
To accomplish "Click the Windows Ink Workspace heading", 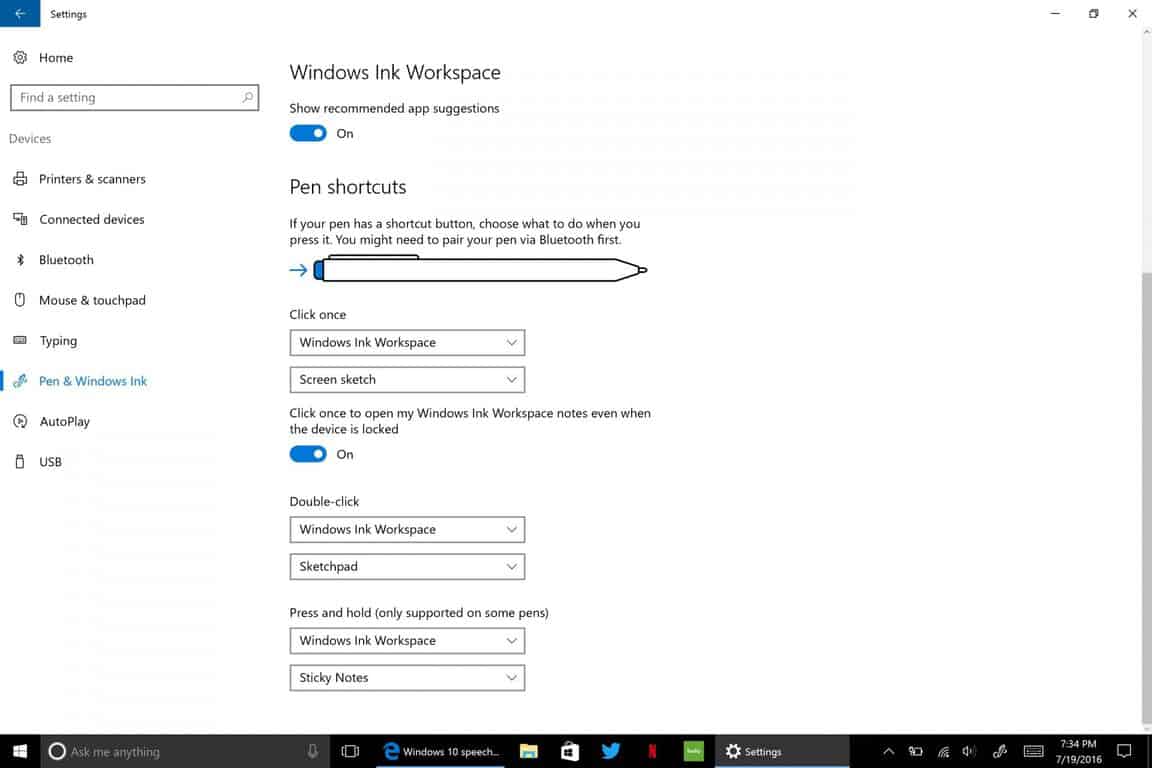I will [395, 72].
